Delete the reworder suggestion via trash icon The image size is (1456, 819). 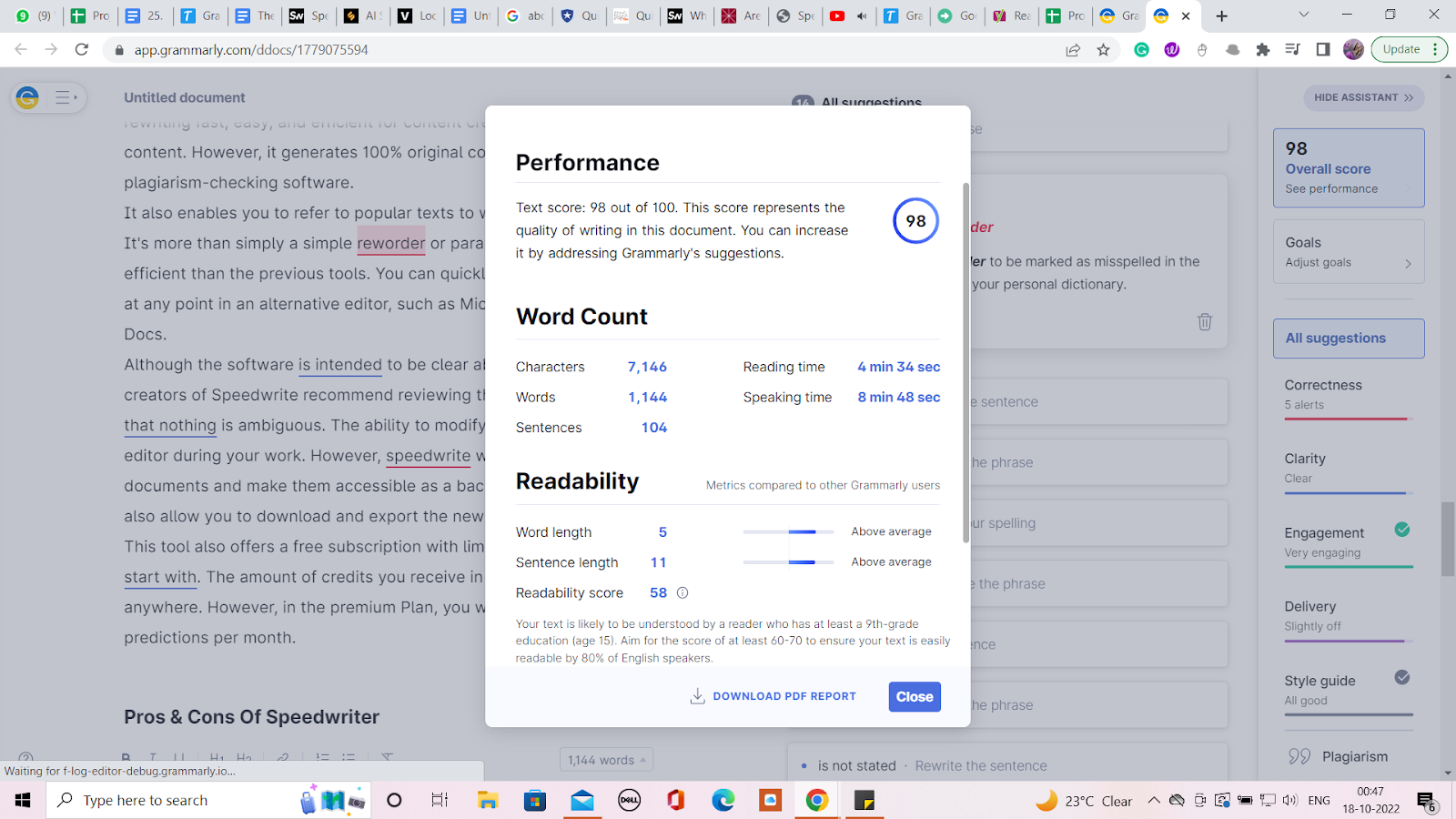(1205, 321)
